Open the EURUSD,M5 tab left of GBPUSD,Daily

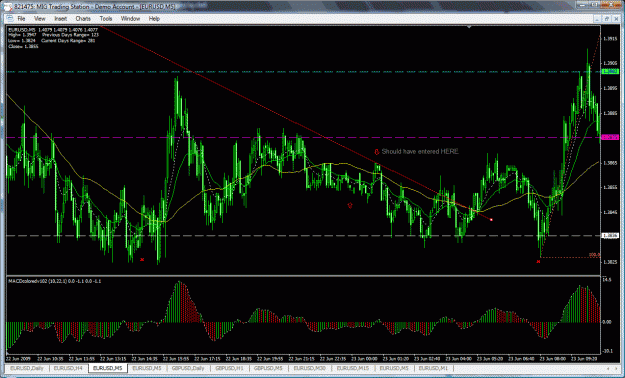click(x=147, y=368)
